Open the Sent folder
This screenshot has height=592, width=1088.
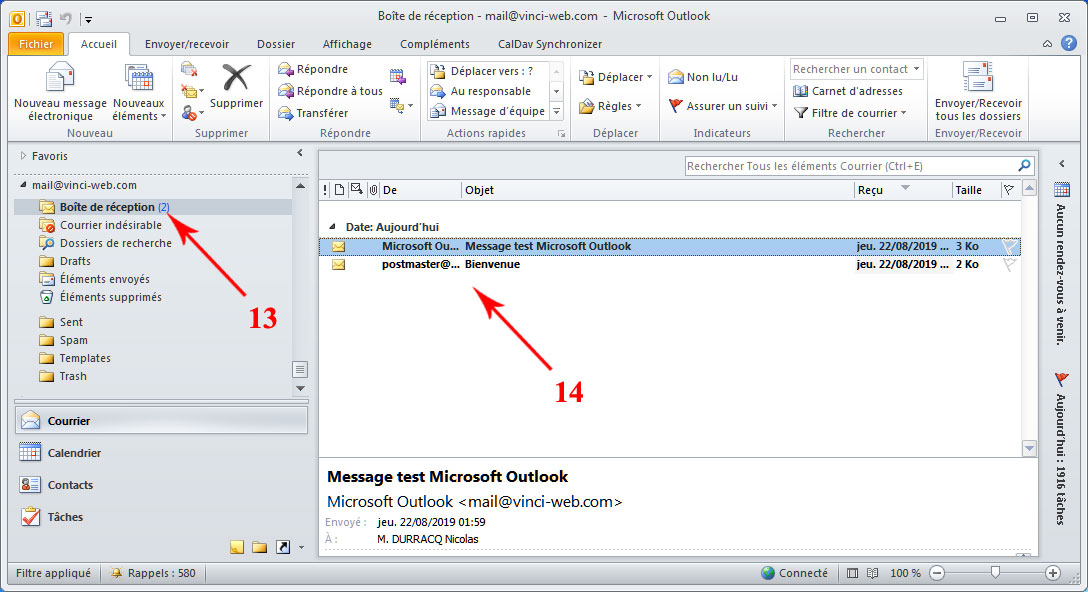point(71,322)
